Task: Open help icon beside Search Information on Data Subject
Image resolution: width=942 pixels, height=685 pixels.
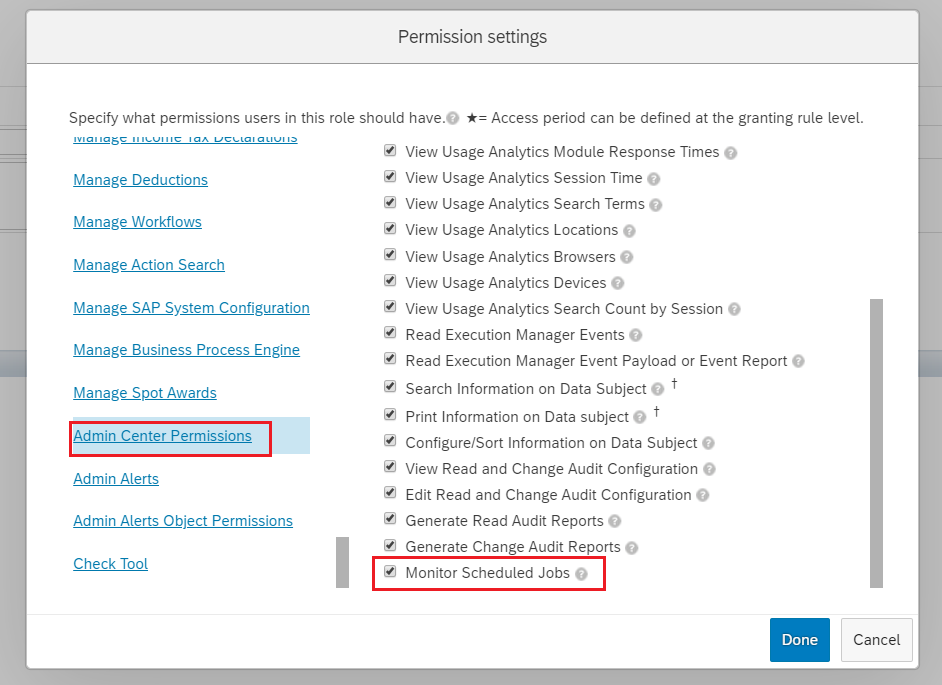Action: click(658, 389)
